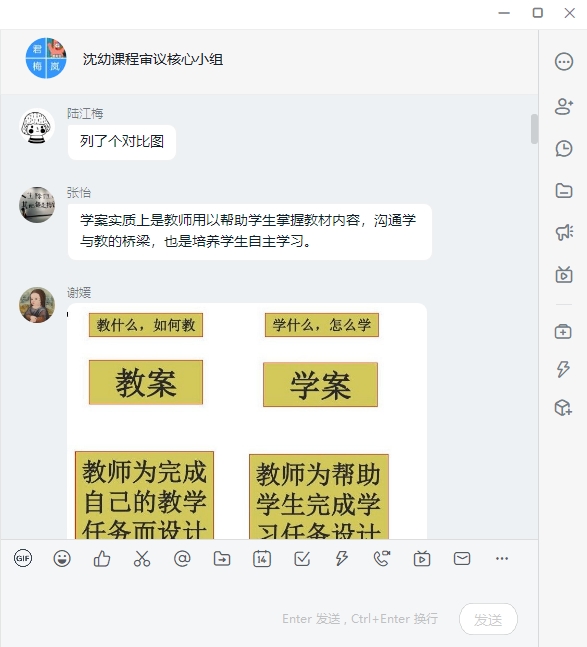The width and height of the screenshot is (587, 647).
Task: Create a task with checkmark icon
Action: [x=302, y=559]
